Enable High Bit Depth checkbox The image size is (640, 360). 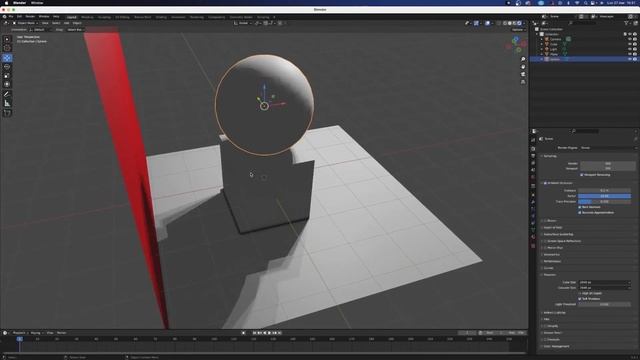tap(580, 293)
